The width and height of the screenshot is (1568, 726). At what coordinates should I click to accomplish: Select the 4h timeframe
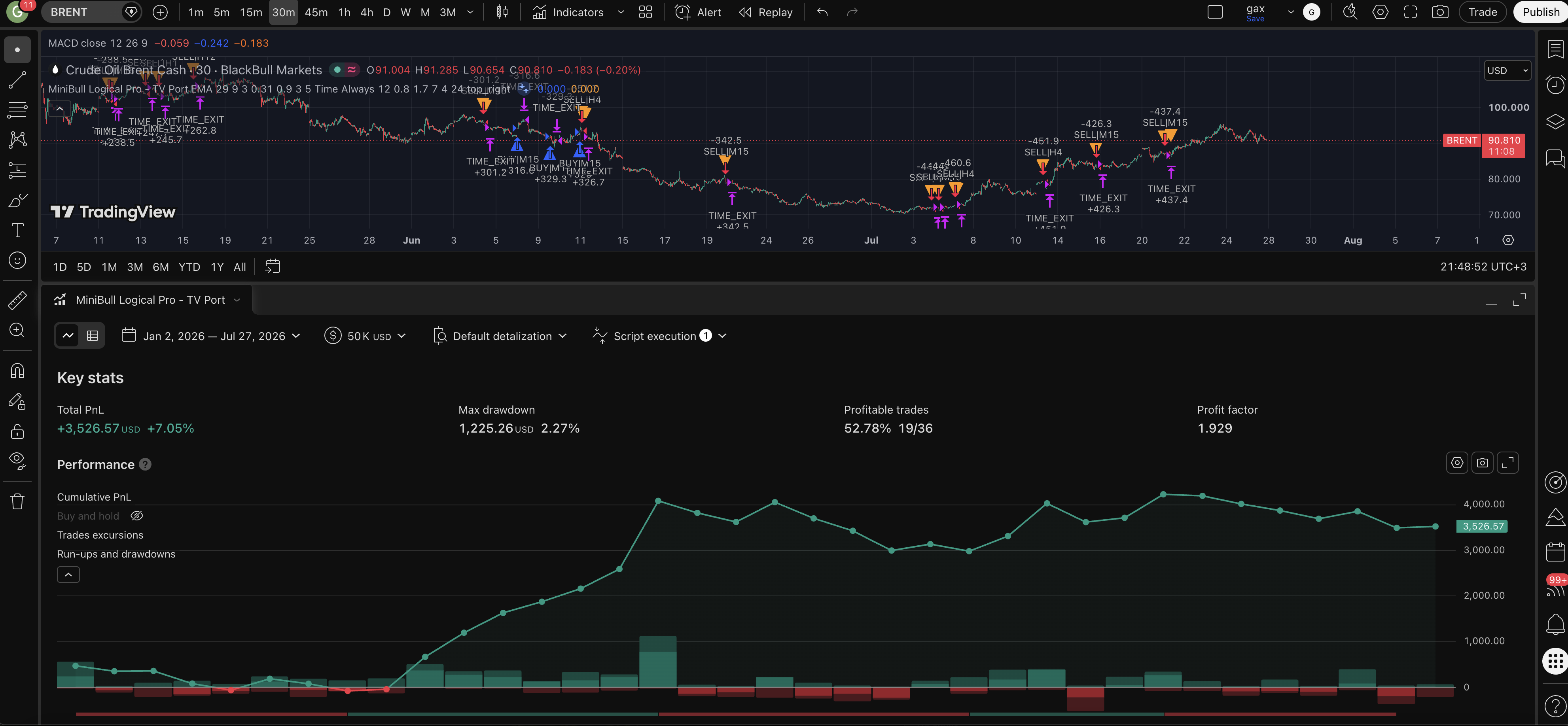[x=366, y=12]
